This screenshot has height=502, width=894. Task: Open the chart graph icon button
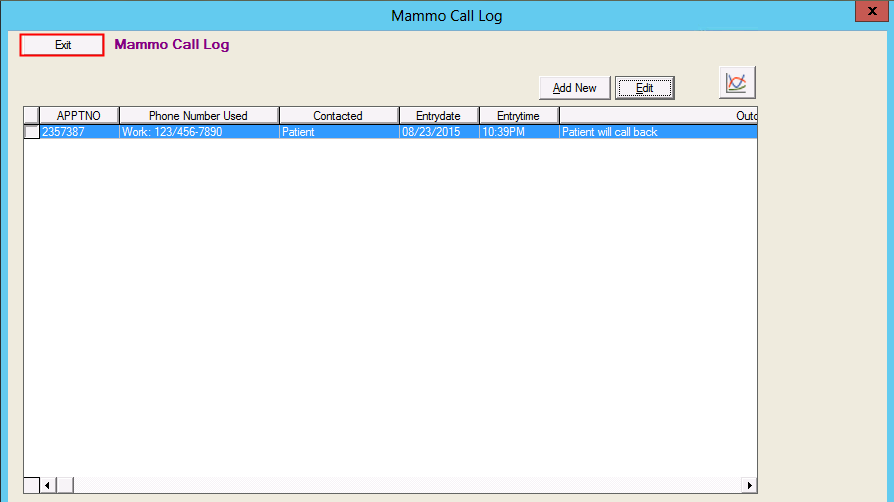click(736, 83)
